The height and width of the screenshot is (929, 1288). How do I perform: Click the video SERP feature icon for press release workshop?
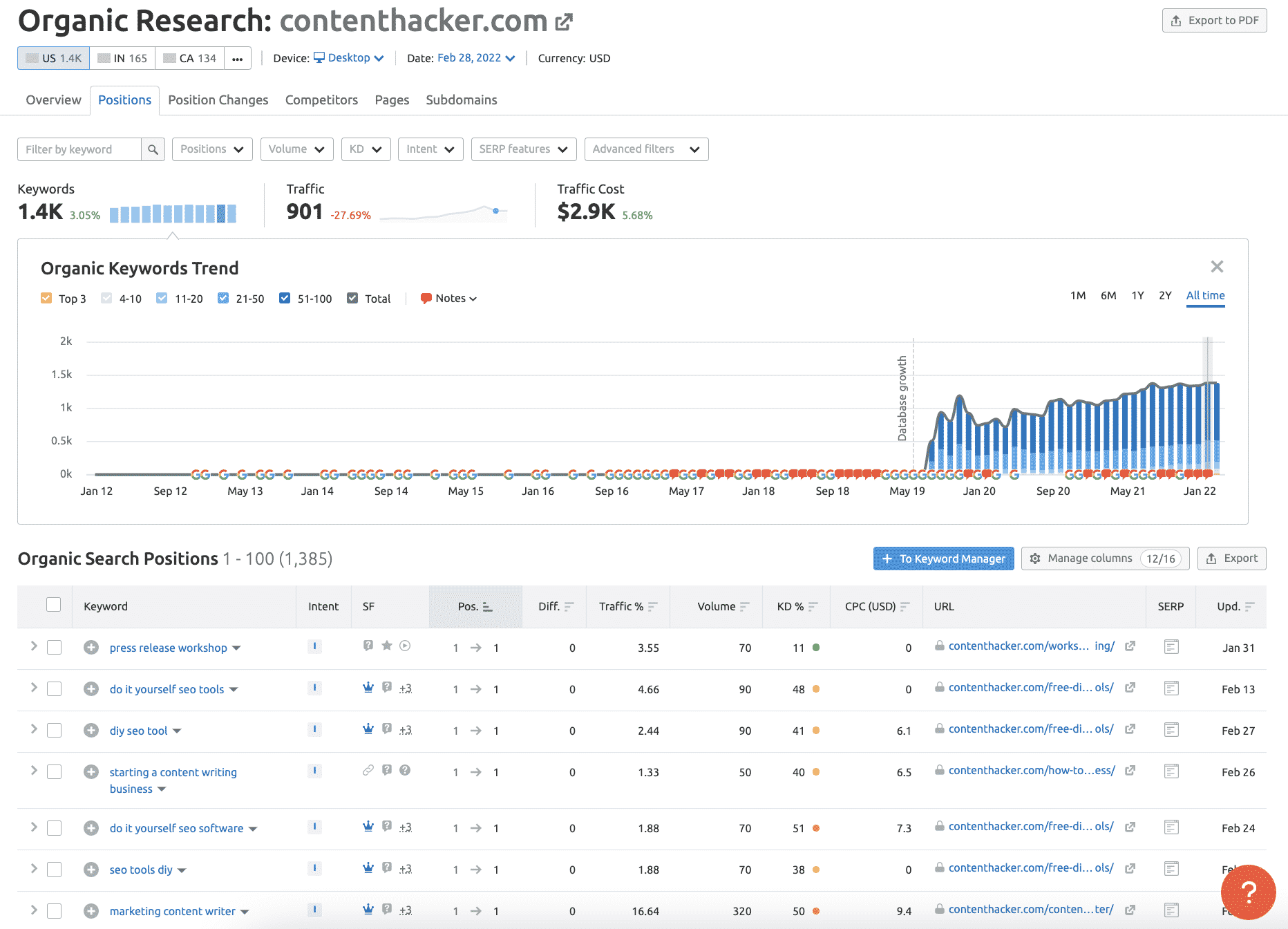click(x=406, y=646)
